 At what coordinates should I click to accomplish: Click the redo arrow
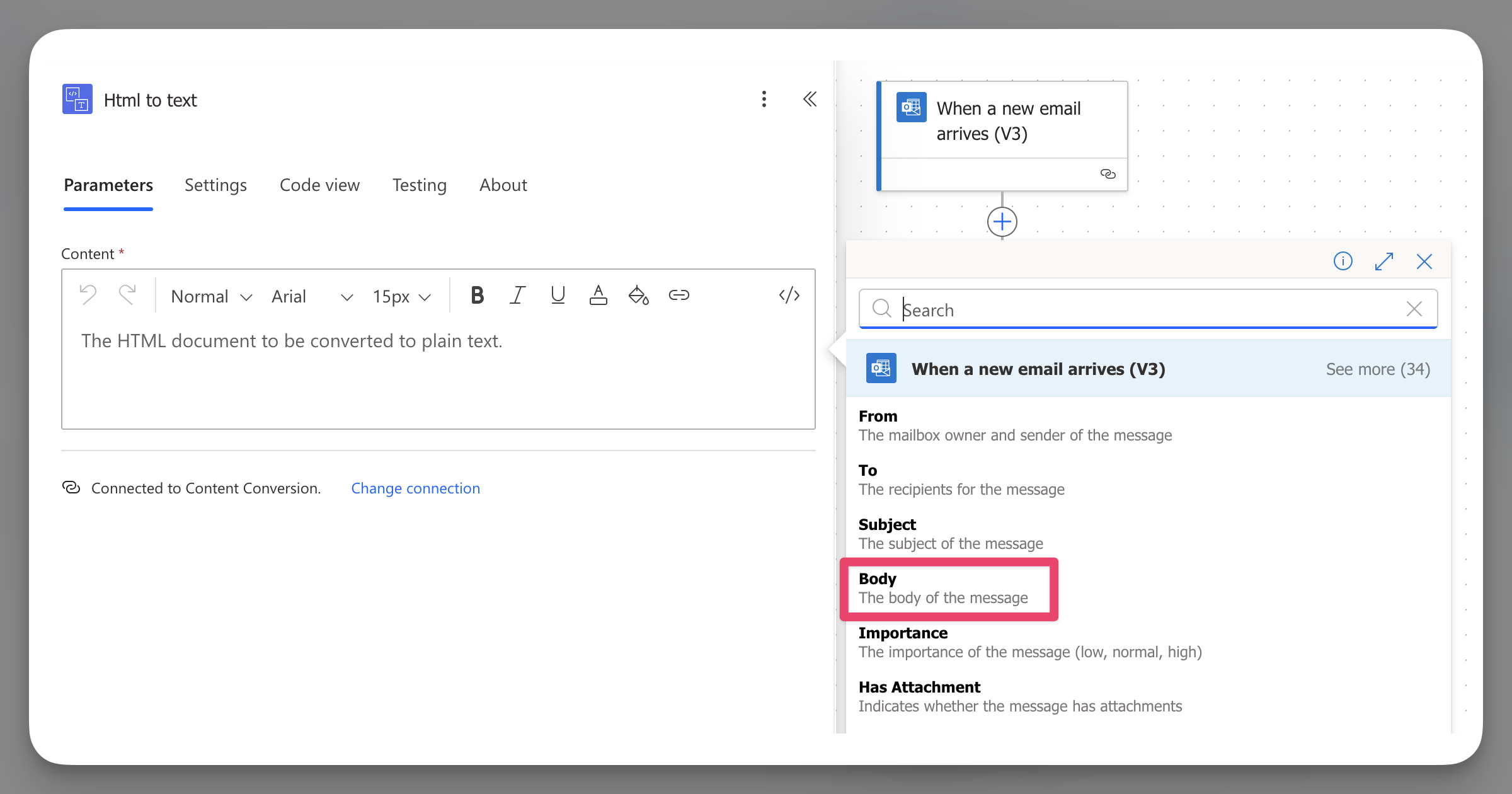pyautogui.click(x=128, y=296)
